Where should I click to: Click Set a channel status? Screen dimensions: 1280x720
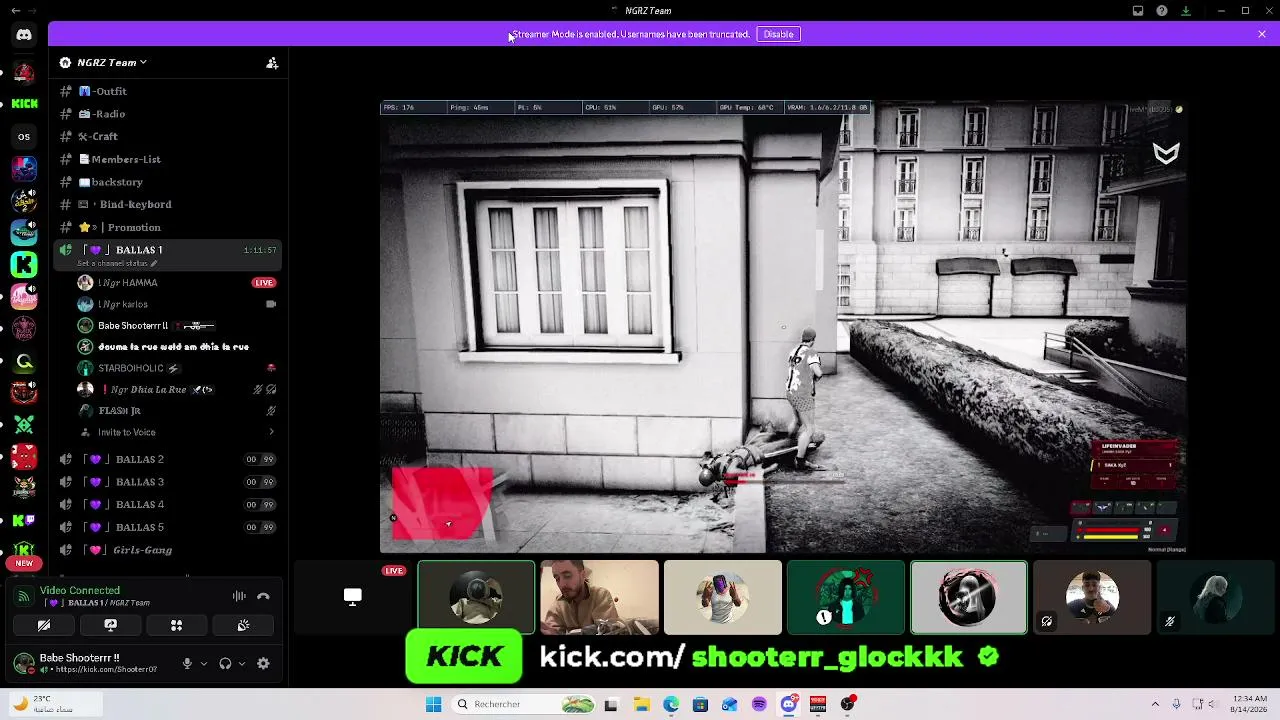pyautogui.click(x=118, y=264)
